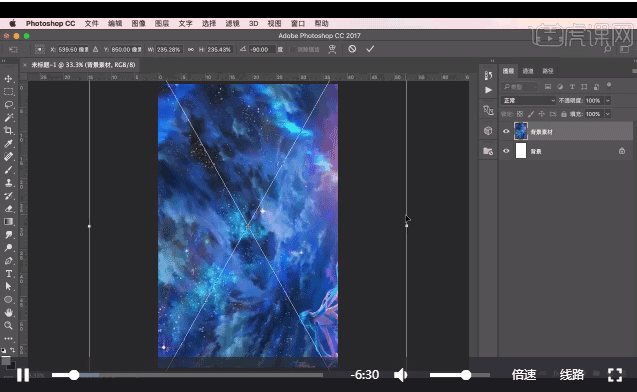
Task: Select the Lasso tool
Action: [9, 104]
